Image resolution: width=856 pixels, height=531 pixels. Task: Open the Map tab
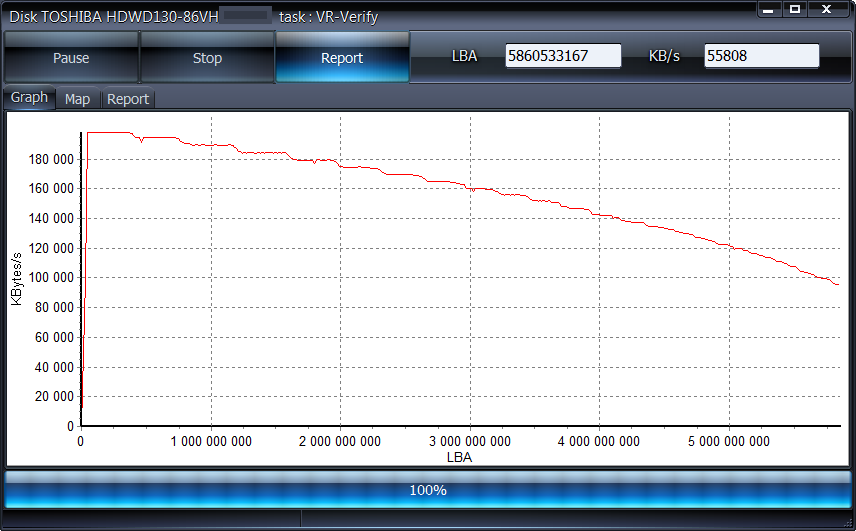point(77,99)
